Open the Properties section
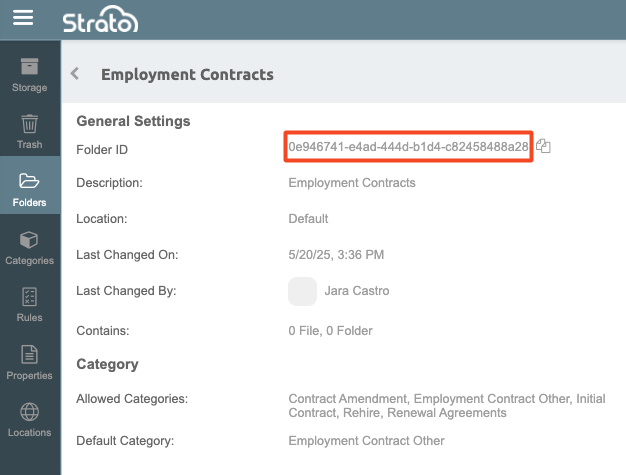Screen dimensions: 626x475 (x=29, y=362)
